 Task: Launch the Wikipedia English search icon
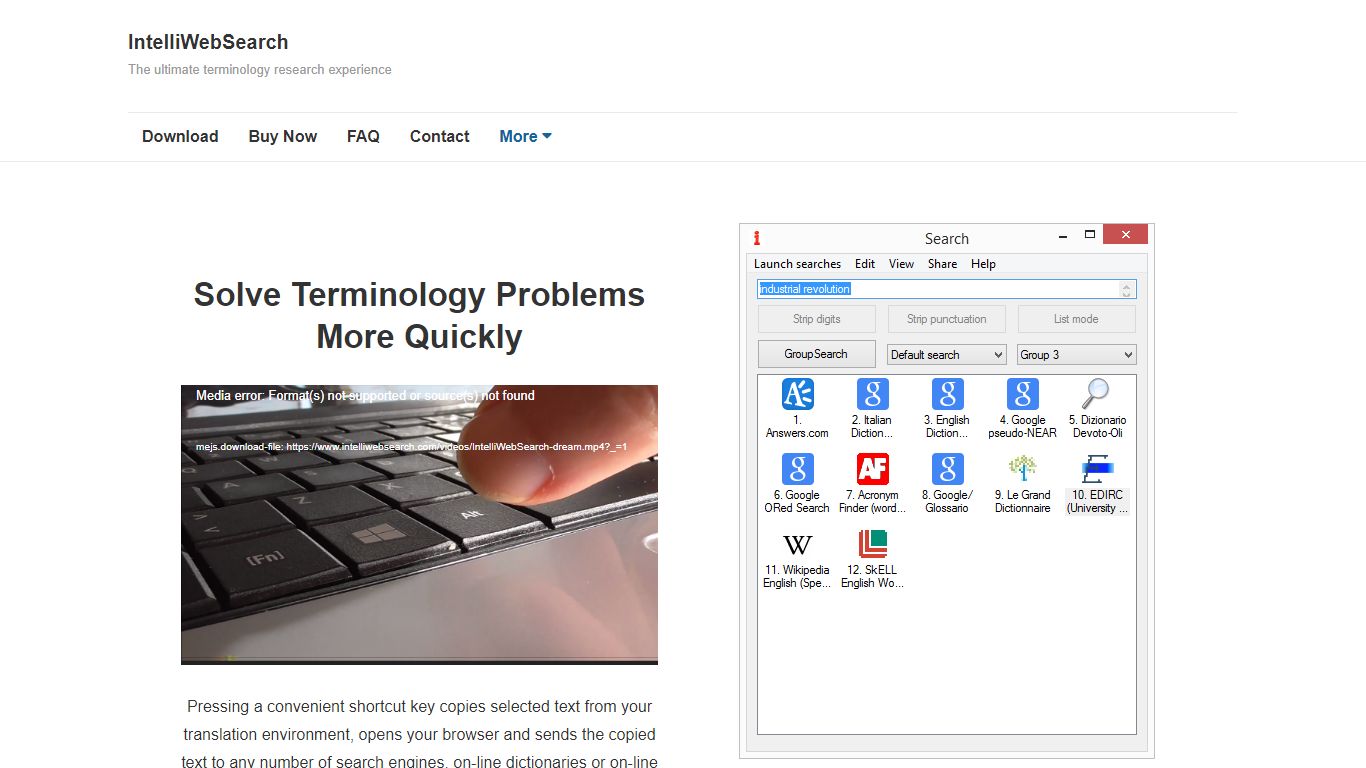(797, 544)
